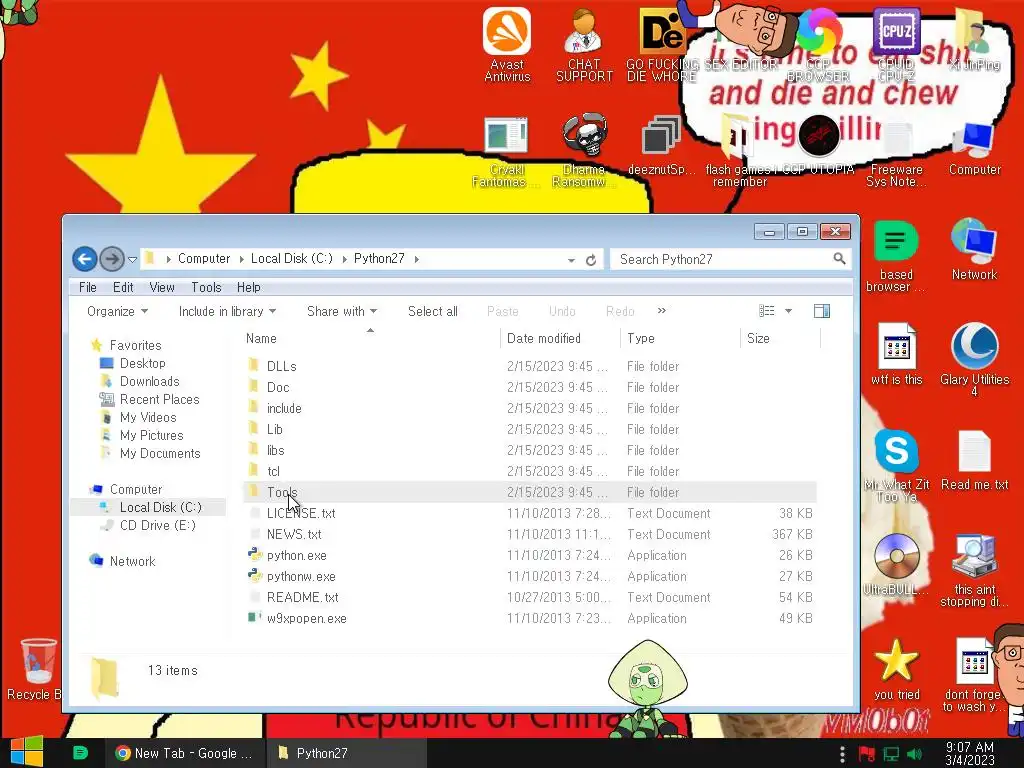Click Select all toolbar button
1024x768 pixels.
click(432, 312)
